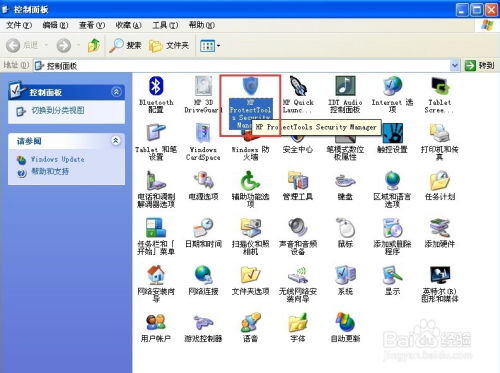Open 文件(F) menu
This screenshot has width=500, height=373.
click(19, 25)
